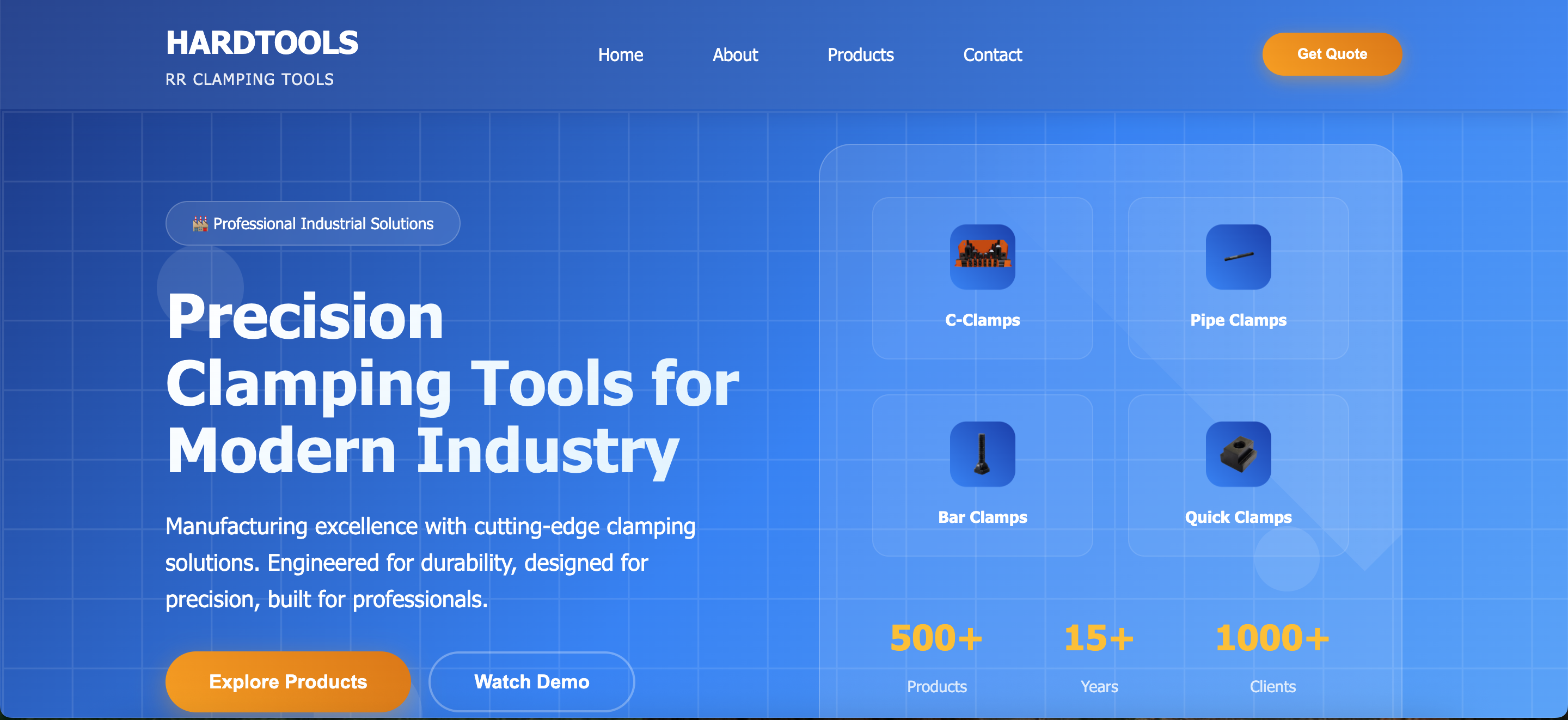Screen dimensions: 1568x720
Task: Select the Bar Clamps label
Action: tap(982, 517)
